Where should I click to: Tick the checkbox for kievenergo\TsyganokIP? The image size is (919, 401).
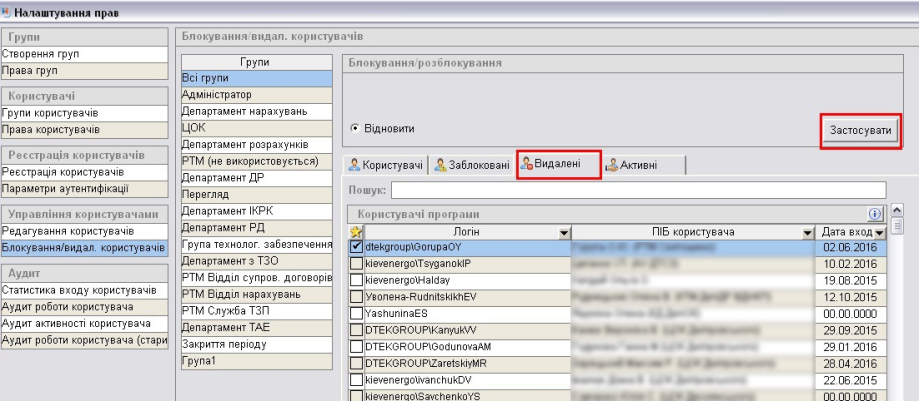pyautogui.click(x=356, y=263)
